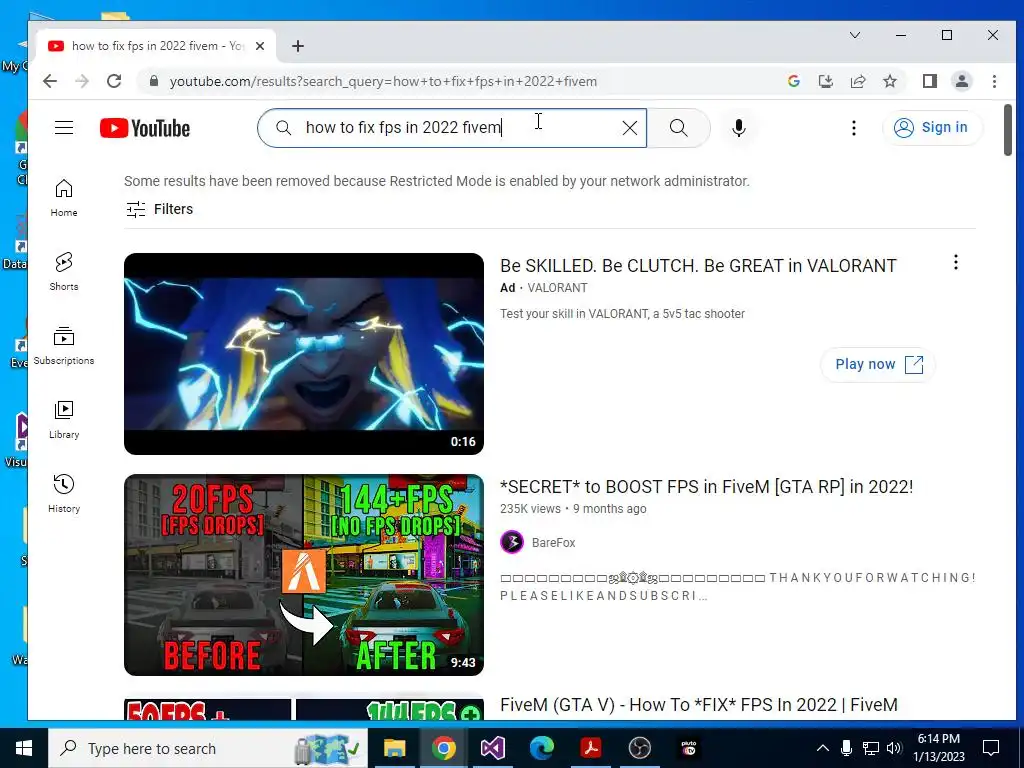This screenshot has height=768, width=1024.
Task: Go back in Chrome
Action: [x=50, y=81]
